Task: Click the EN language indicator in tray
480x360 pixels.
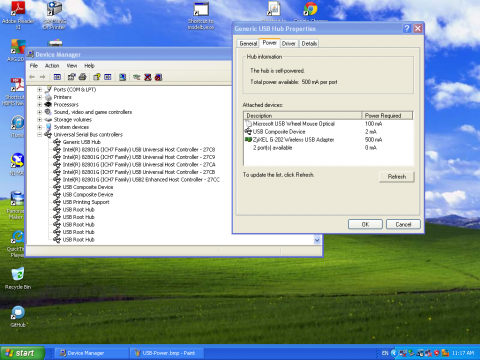Action: [385, 353]
